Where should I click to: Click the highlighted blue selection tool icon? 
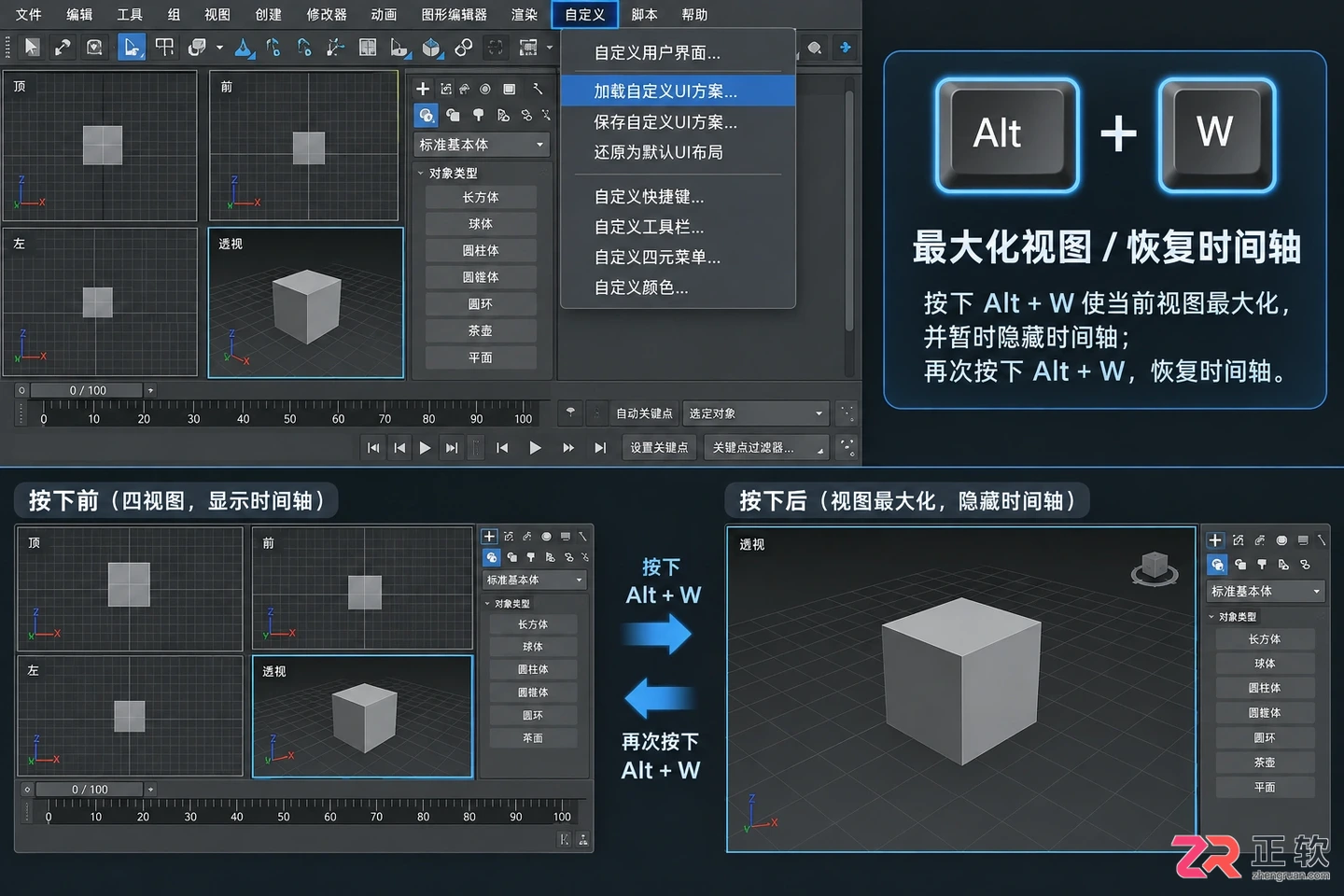coord(132,47)
